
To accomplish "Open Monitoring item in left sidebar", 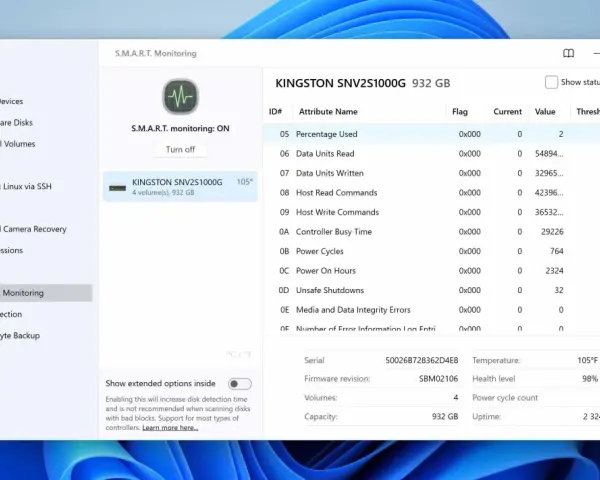I will pyautogui.click(x=46, y=293).
